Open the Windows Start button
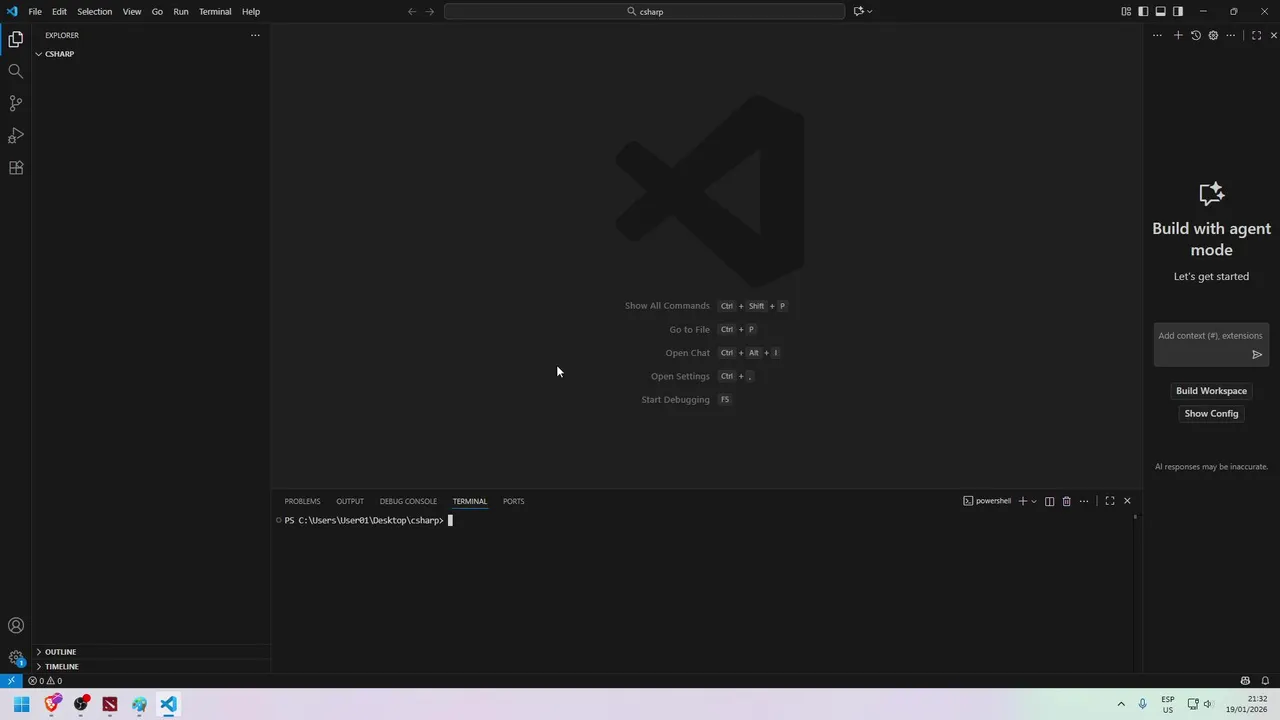Screen dimensions: 1280x720 pyautogui.click(x=21, y=704)
